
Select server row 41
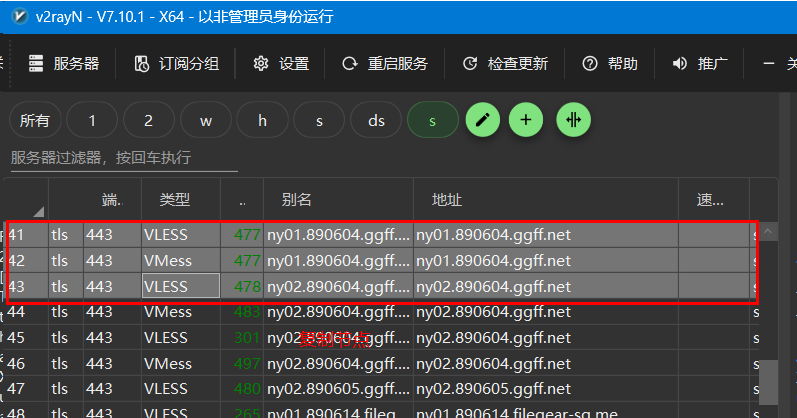[380, 235]
